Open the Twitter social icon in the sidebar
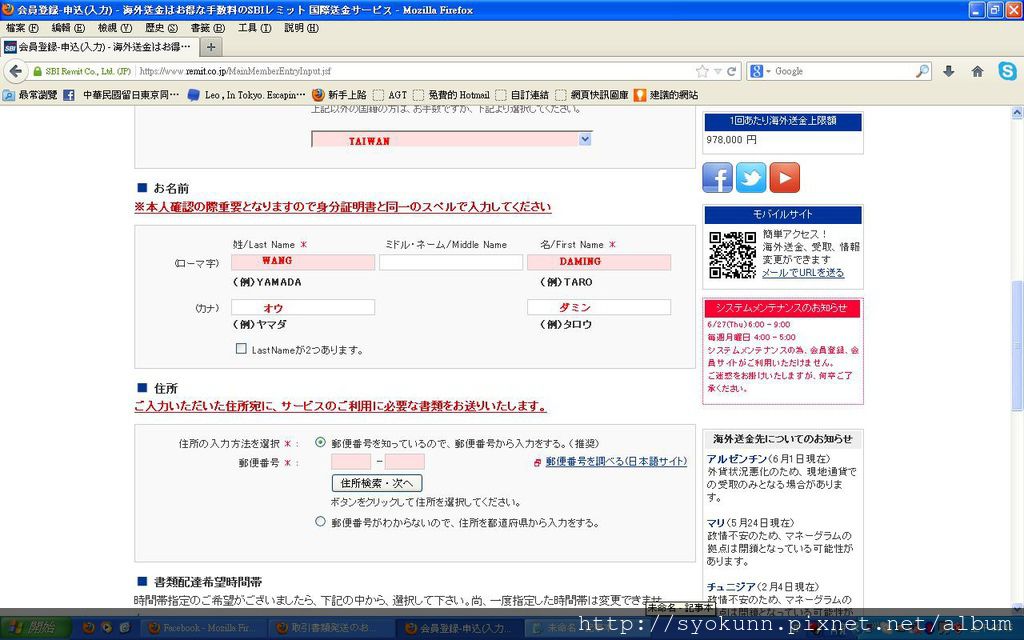 751,177
